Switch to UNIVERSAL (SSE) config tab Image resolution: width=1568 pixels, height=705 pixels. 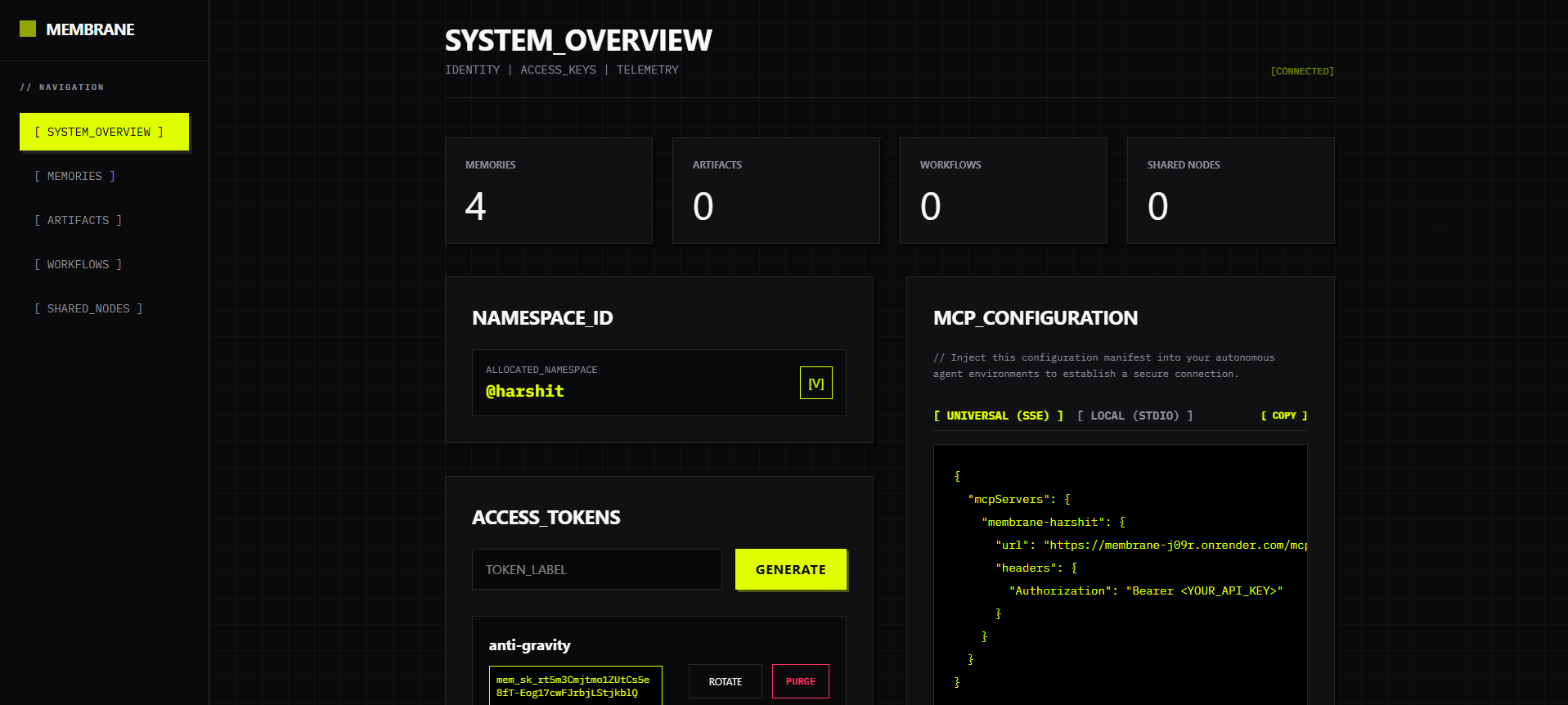tap(998, 415)
